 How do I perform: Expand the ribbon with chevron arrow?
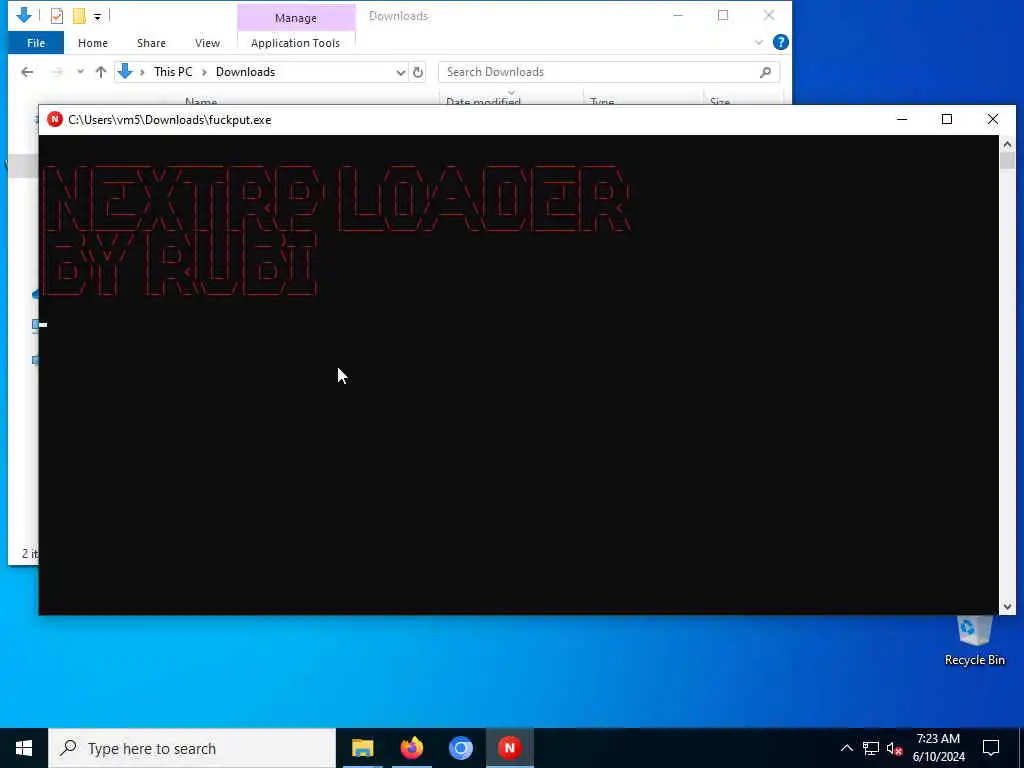pyautogui.click(x=759, y=42)
